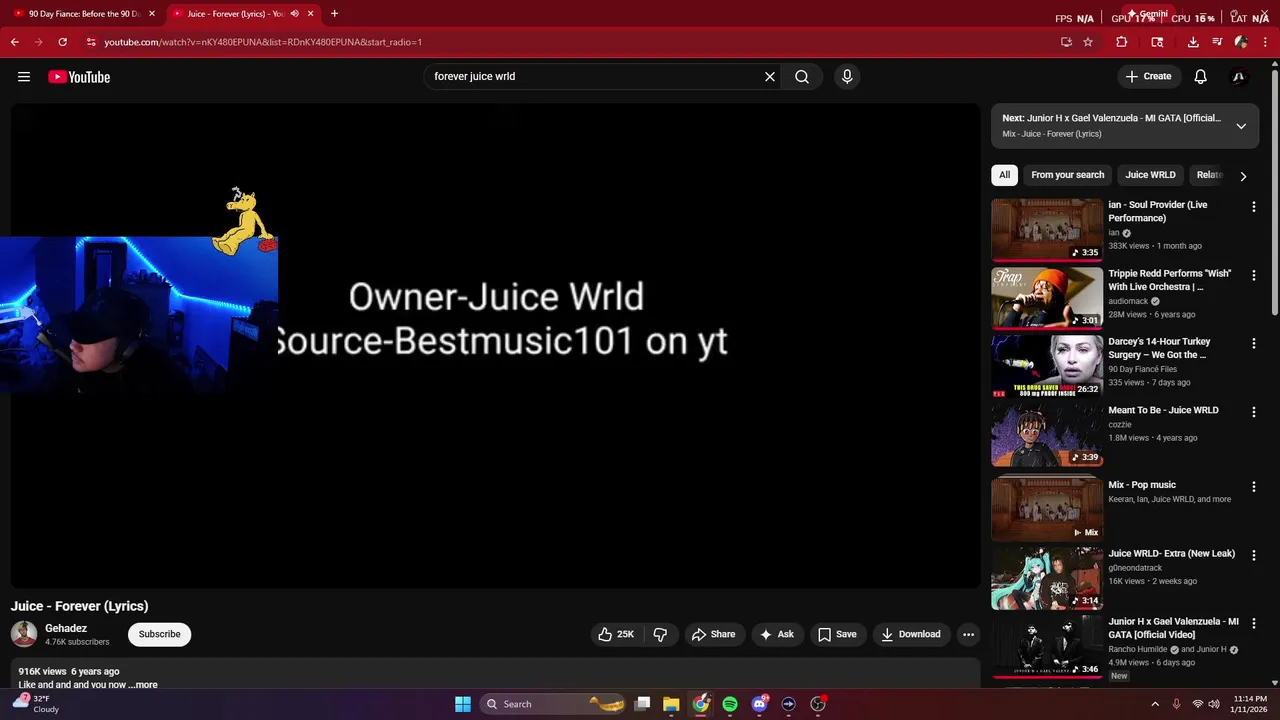Open options for Trippie Redd Wish video
1280x720 pixels.
pos(1253,275)
